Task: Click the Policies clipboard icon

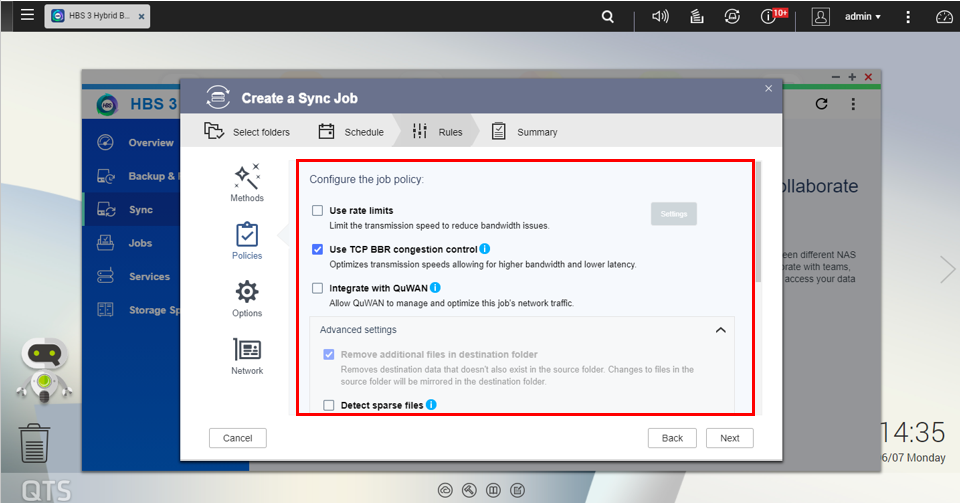Action: coord(246,235)
